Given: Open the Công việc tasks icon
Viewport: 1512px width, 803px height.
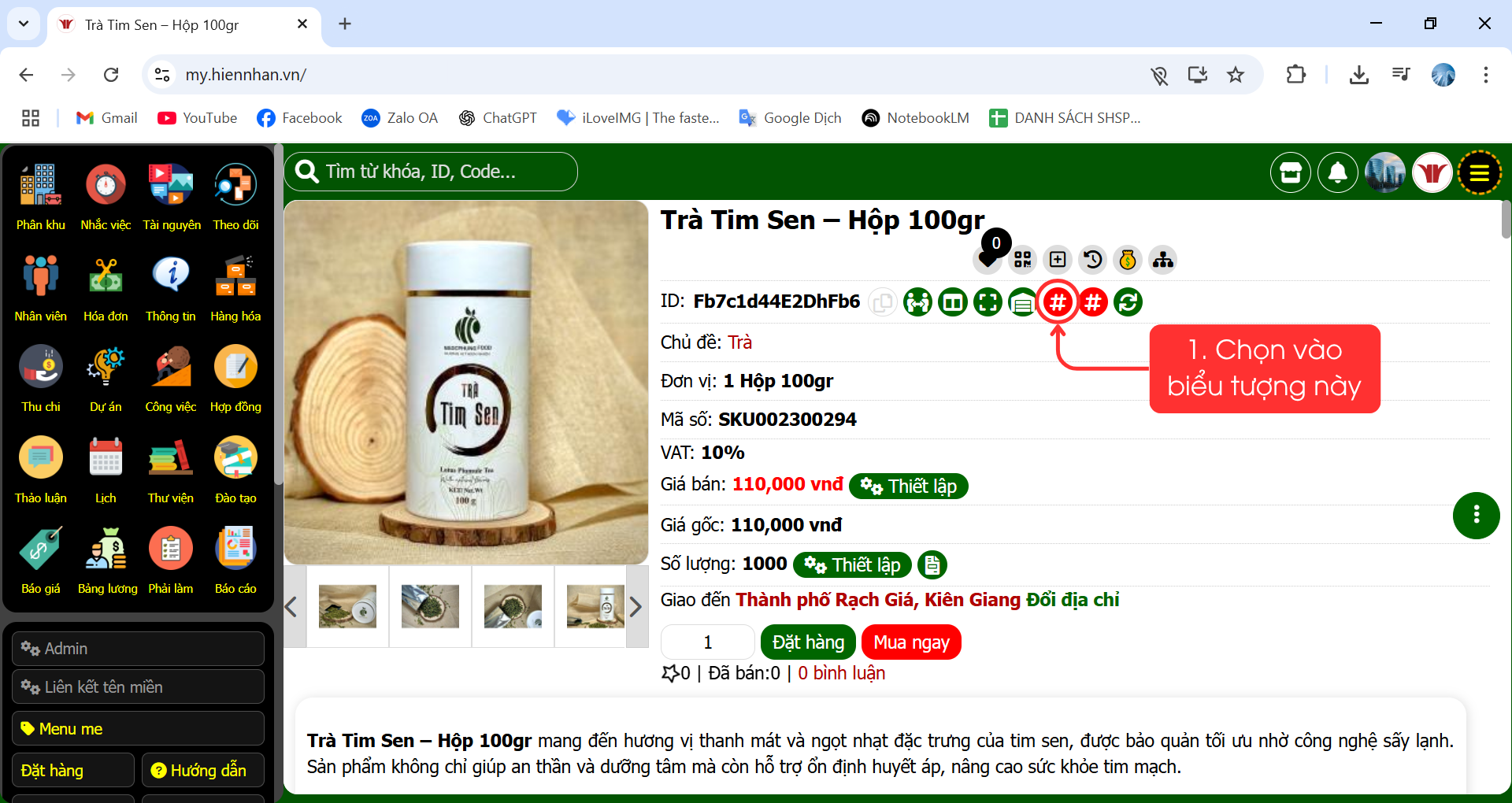Looking at the screenshot, I should 171,367.
